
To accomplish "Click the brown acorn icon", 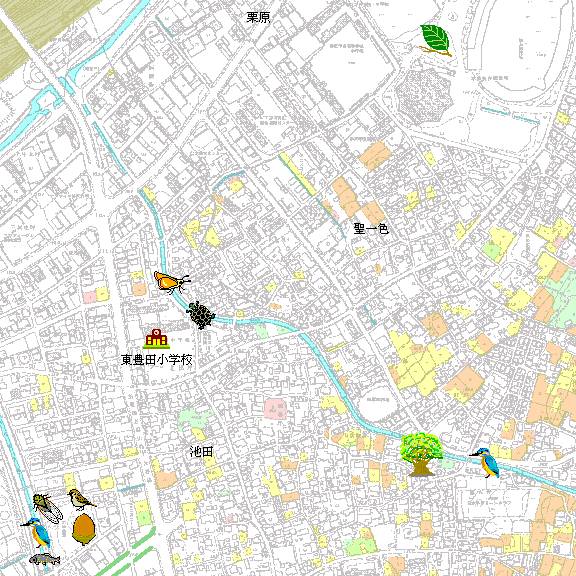I will [84, 529].
